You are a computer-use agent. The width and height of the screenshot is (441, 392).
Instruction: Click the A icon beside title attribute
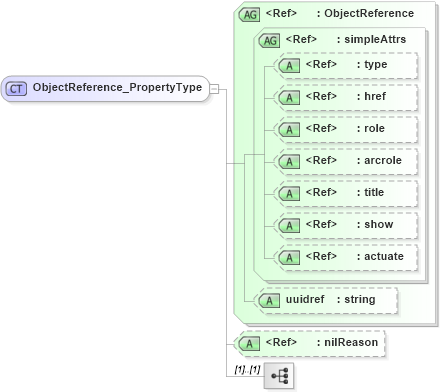[289, 194]
